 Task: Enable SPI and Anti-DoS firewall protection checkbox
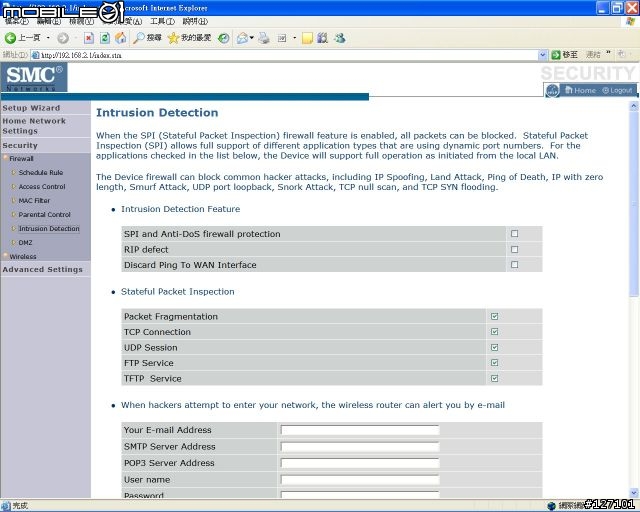[x=515, y=234]
